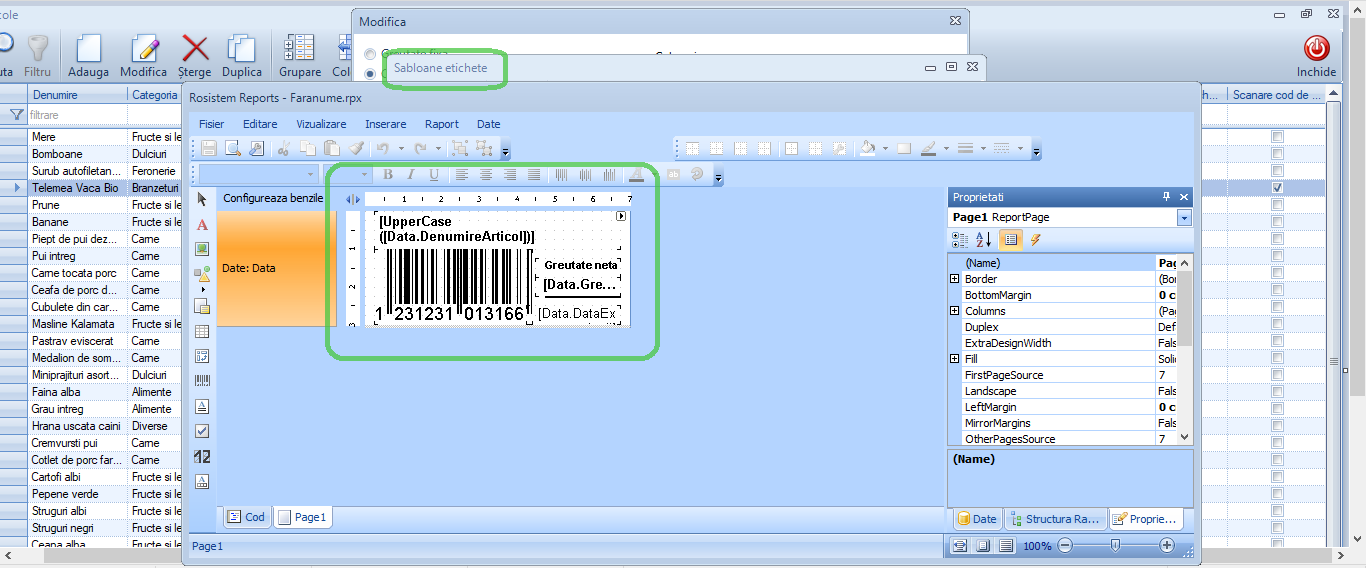
Task: Click the Modifica button in the main toolbar
Action: (x=144, y=55)
